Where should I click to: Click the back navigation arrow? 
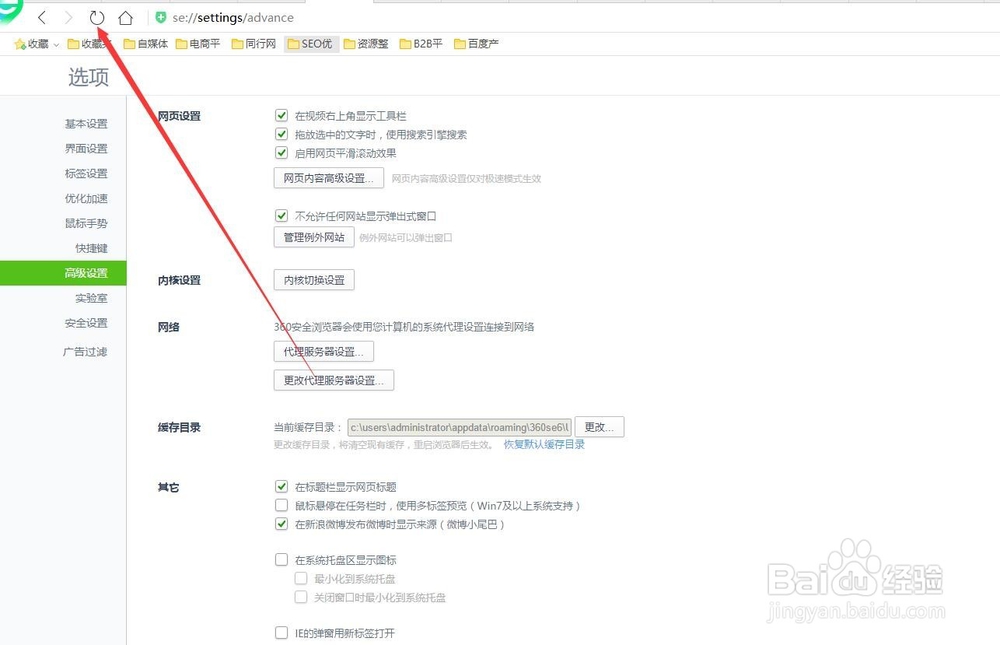(x=40, y=17)
